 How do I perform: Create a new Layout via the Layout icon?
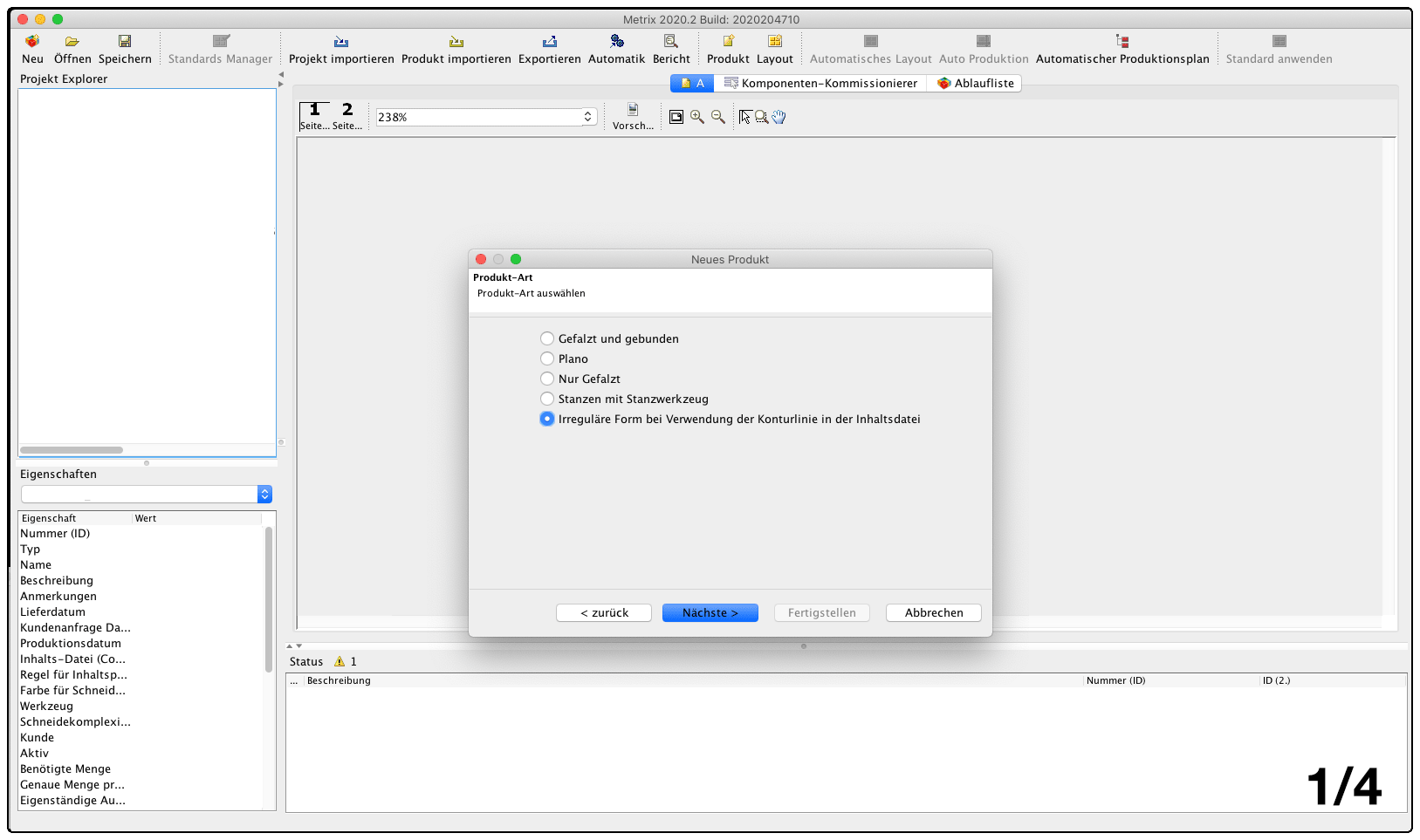(x=774, y=48)
